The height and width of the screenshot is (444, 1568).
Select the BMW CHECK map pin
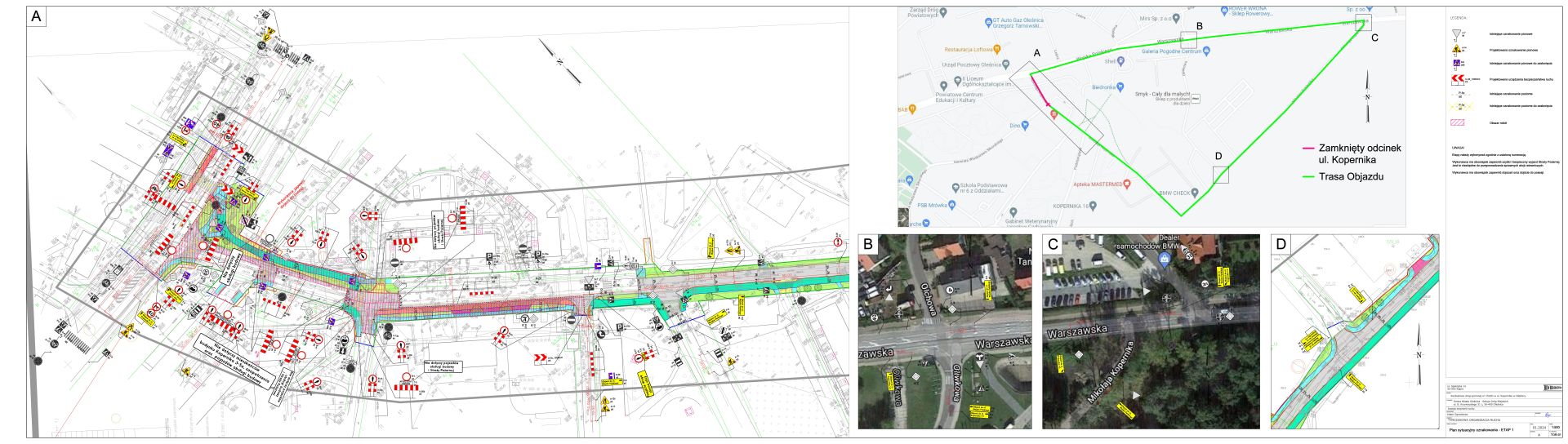pyautogui.click(x=1195, y=193)
